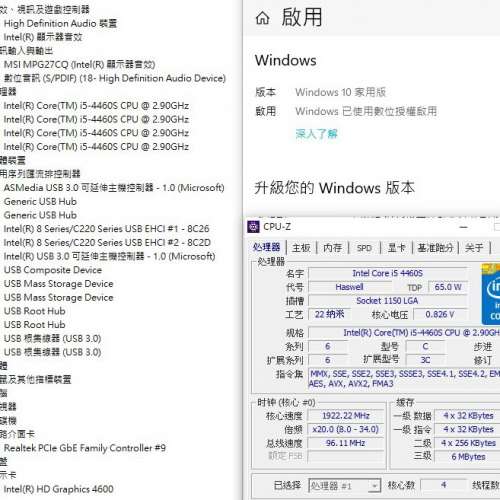Click the home icon beside 啟用

[x=262, y=18]
